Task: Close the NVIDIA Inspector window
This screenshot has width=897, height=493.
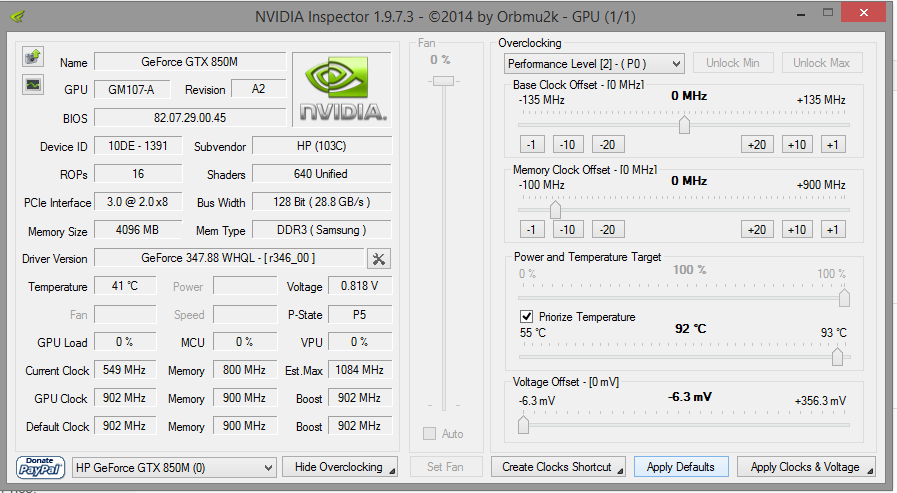Action: [x=864, y=12]
